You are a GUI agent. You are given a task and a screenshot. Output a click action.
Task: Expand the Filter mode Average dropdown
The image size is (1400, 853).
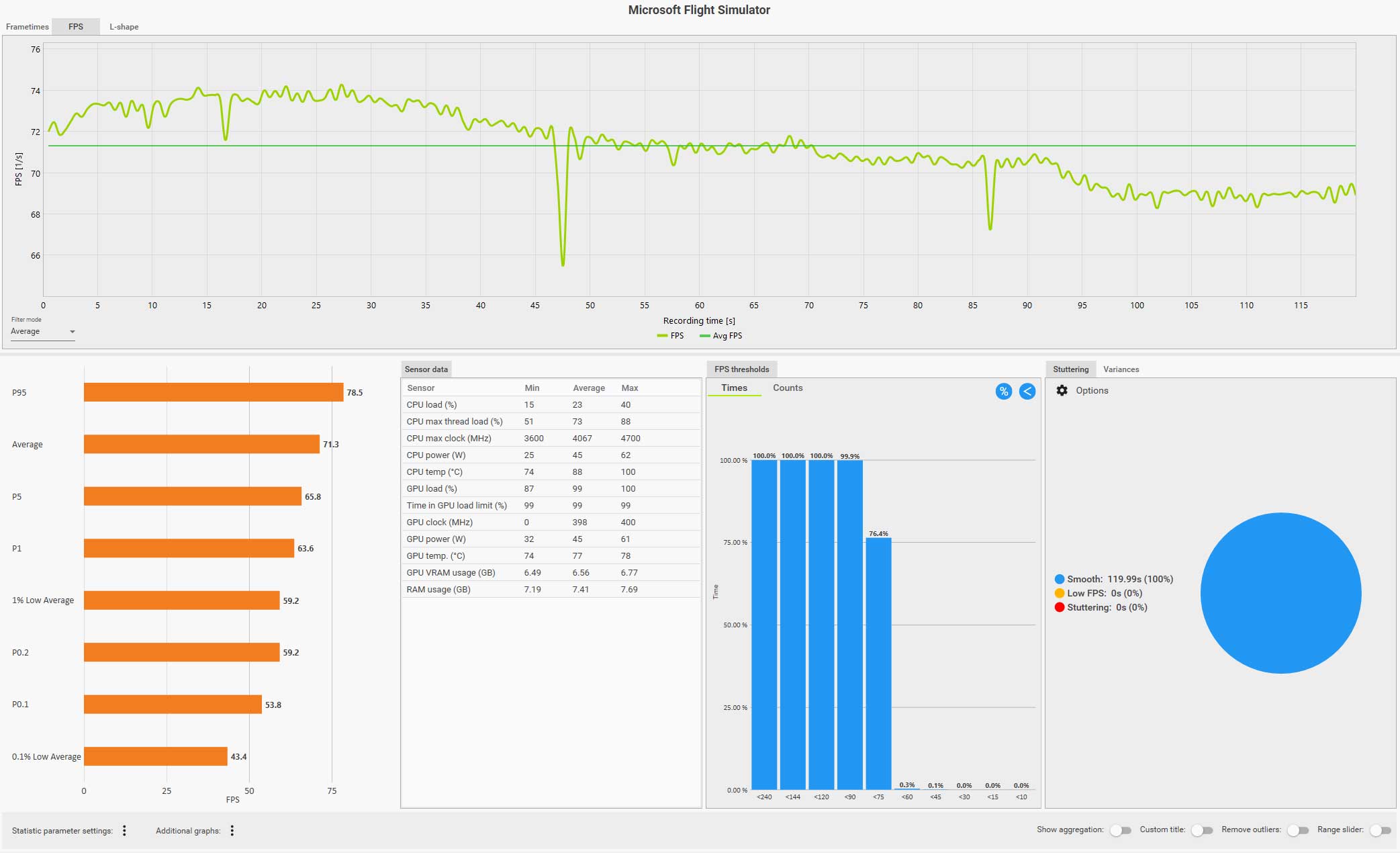point(42,332)
